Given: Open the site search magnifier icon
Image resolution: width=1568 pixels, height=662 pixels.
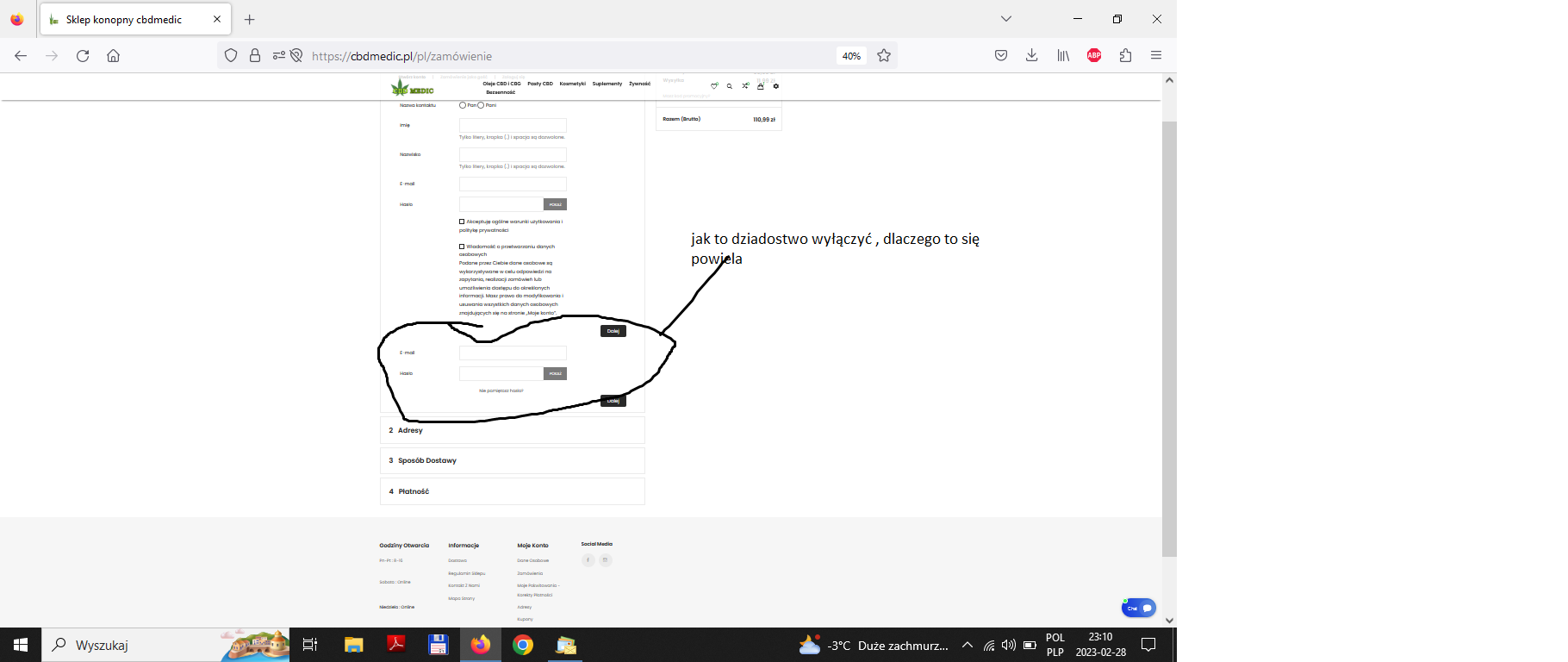Looking at the screenshot, I should click(x=730, y=86).
